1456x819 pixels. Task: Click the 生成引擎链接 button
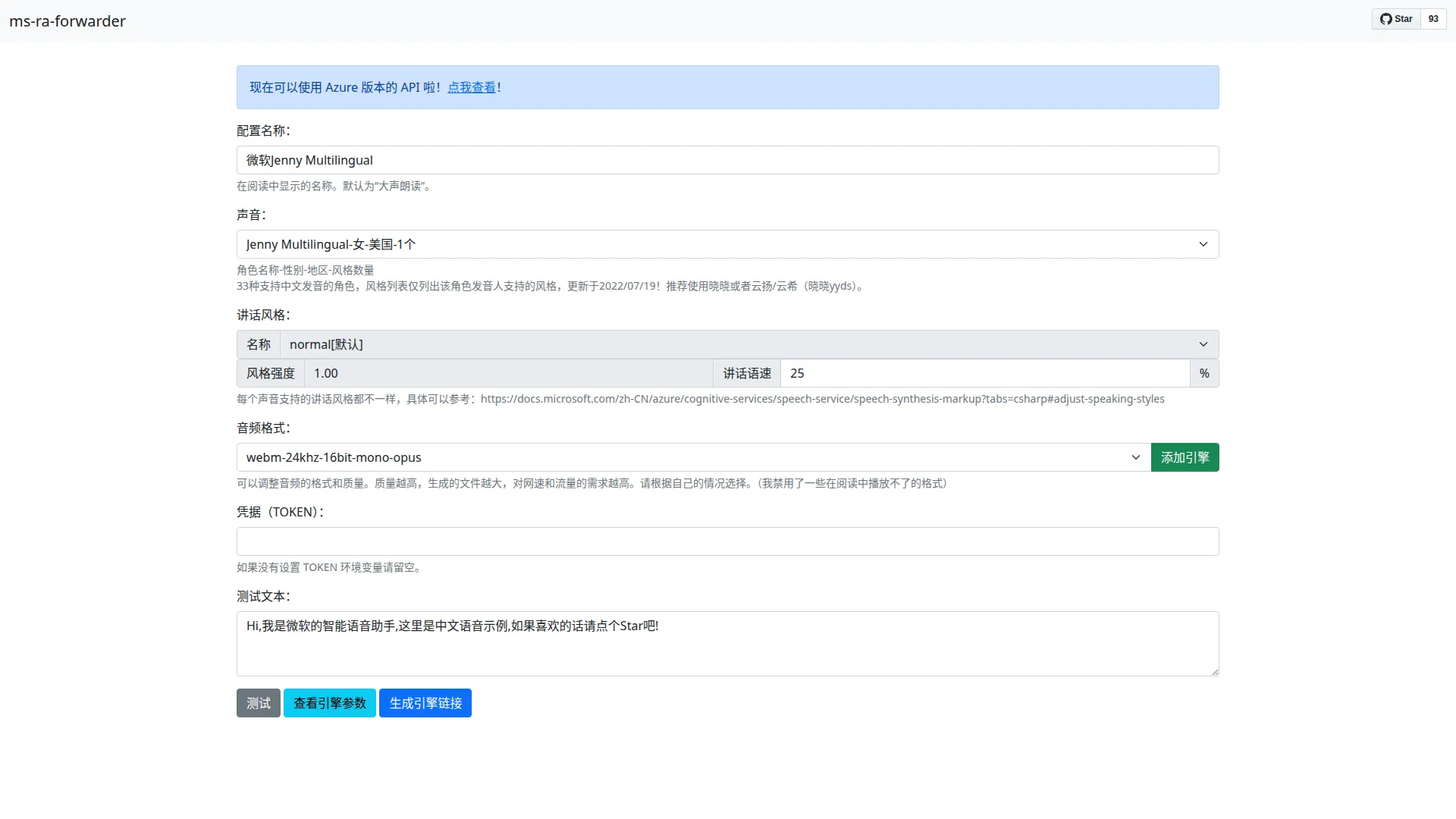coord(425,703)
